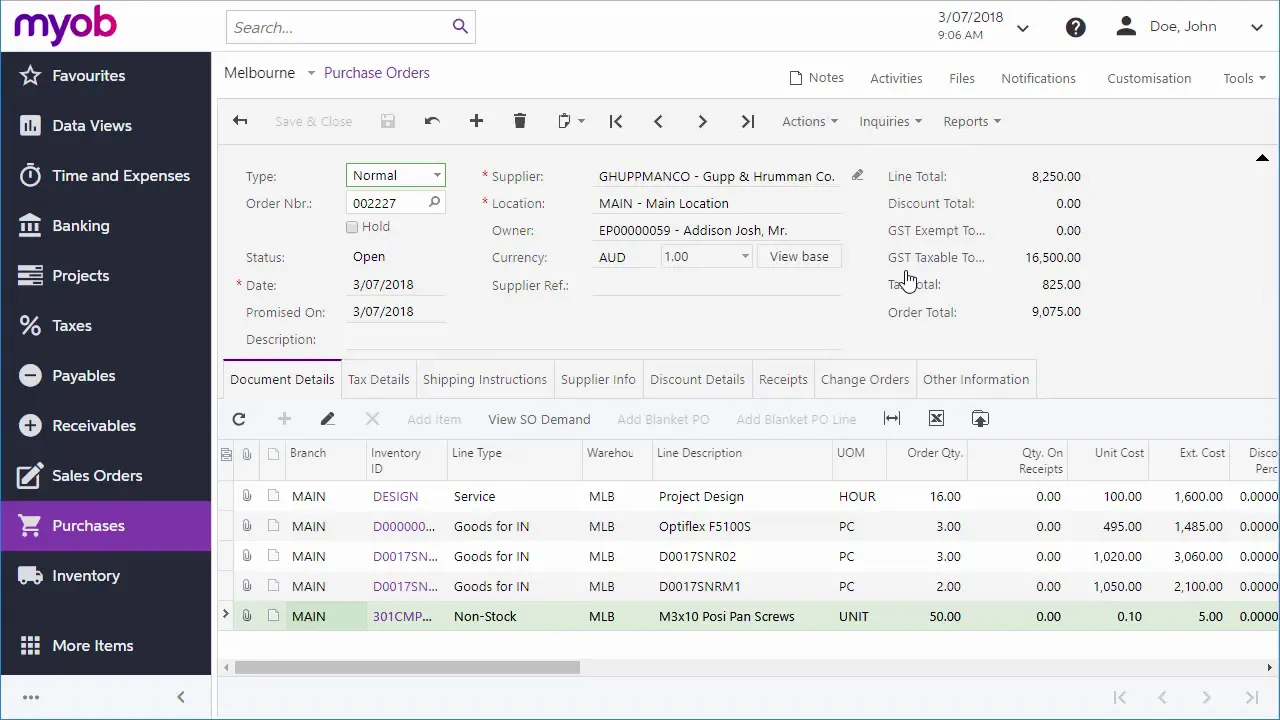Switch to the Discount Details tab
The width and height of the screenshot is (1280, 720).
coord(697,379)
